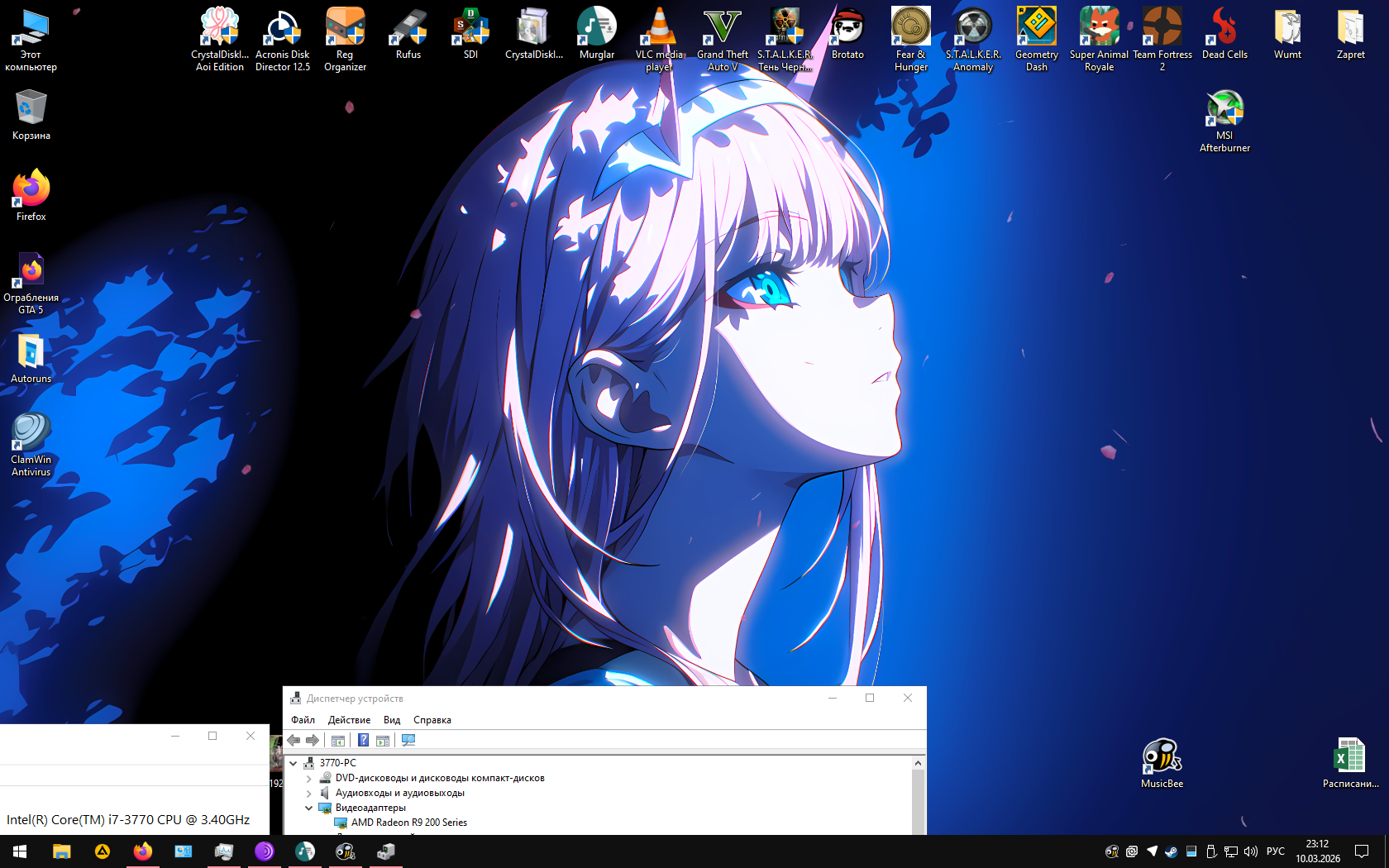Switch the РУС input language indicator
The width and height of the screenshot is (1389, 868).
click(x=1276, y=851)
